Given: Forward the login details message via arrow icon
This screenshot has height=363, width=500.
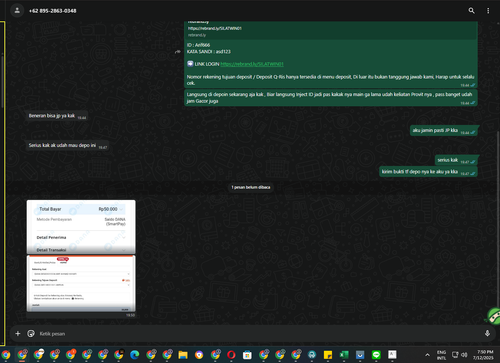Looking at the screenshot, I should pyautogui.click(x=178, y=52).
